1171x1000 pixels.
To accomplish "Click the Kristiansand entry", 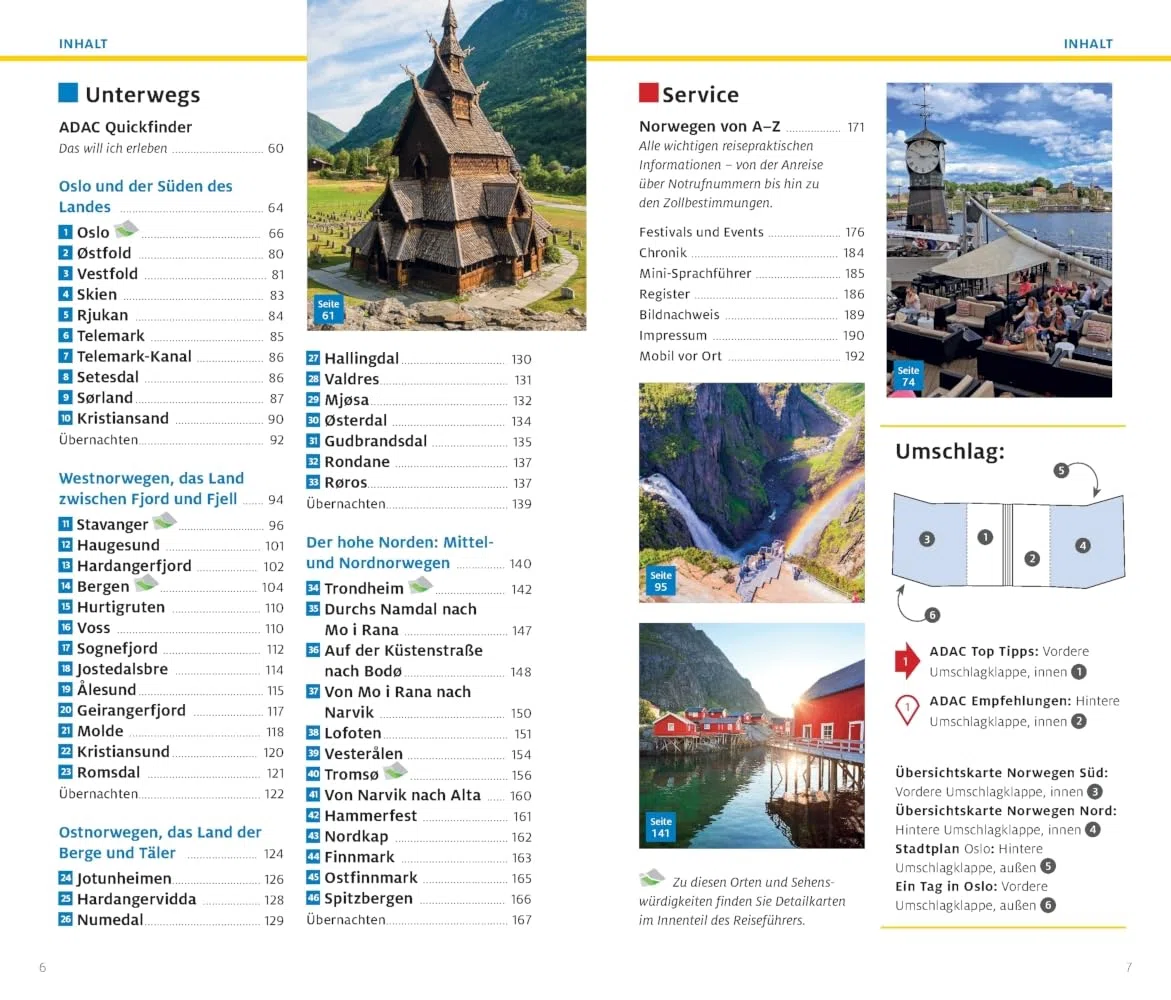I will point(171,419).
